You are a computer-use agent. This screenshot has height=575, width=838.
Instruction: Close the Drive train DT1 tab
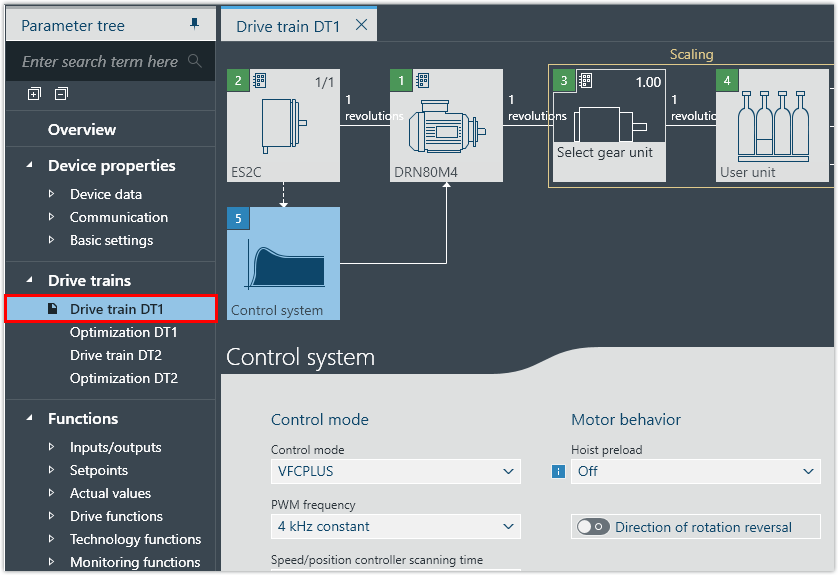(361, 25)
